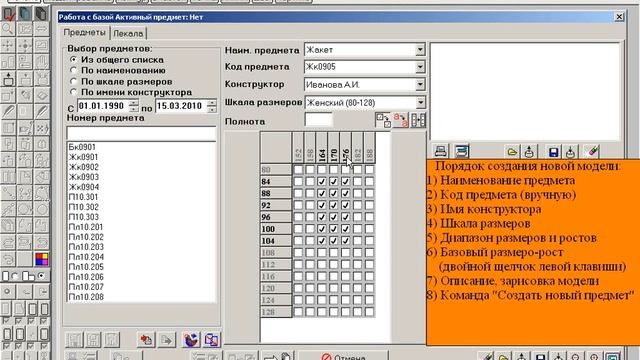Click the spinner of the 15.03.2010 end date
Screen dimensions: 640x360
(211, 106)
